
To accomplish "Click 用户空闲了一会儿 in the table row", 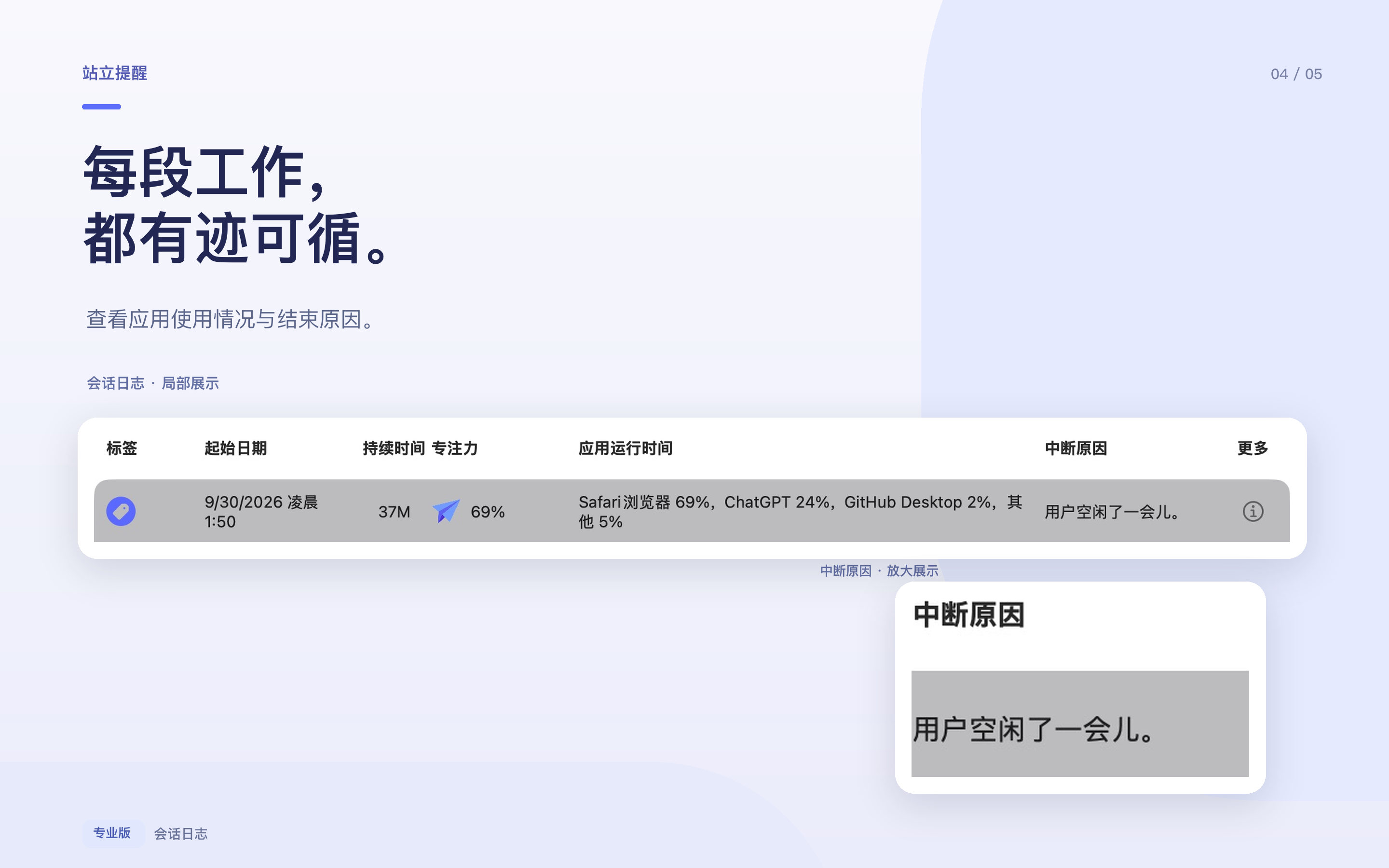I will (x=1112, y=512).
